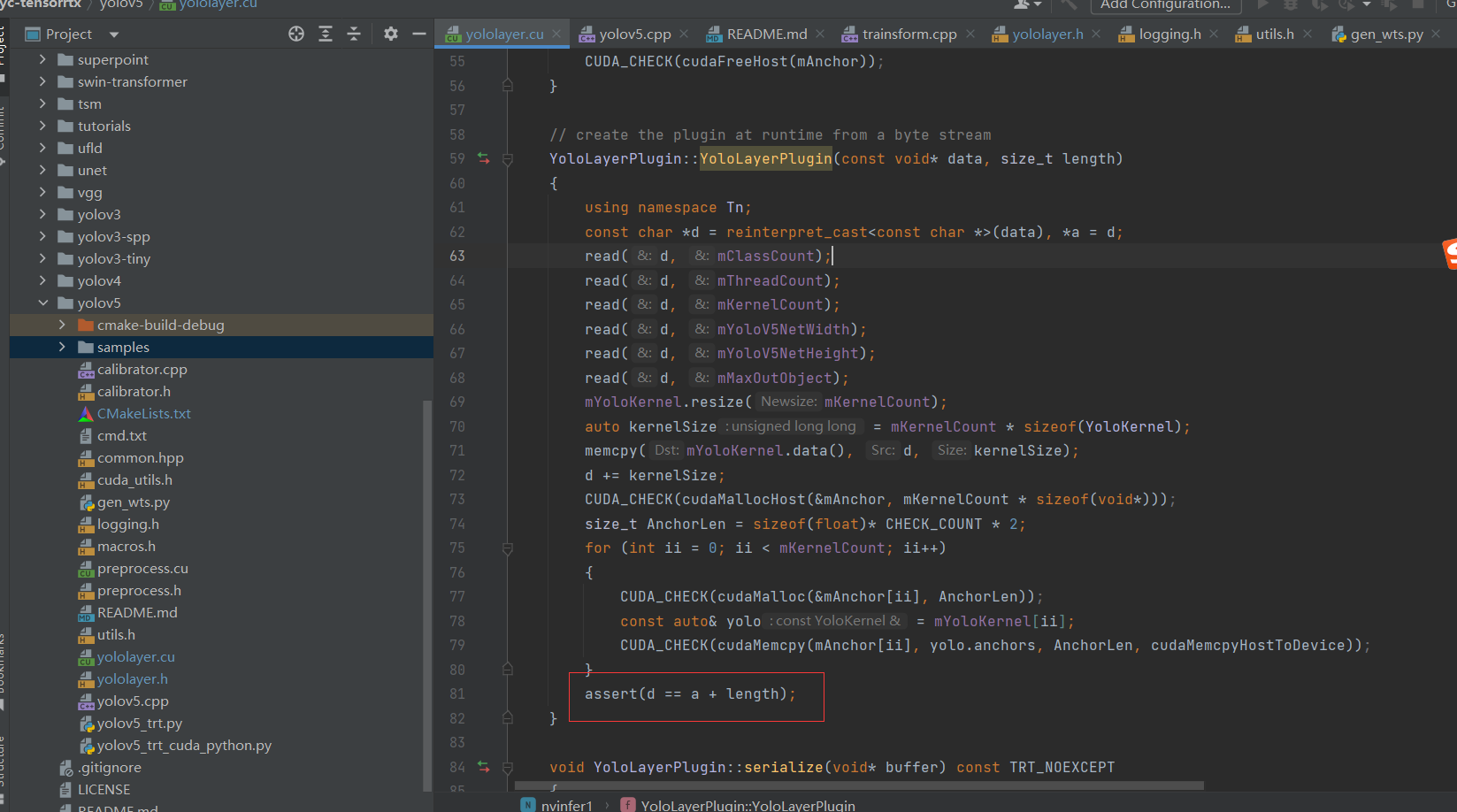Collapse the code fold arrow at line 56
1457x812 pixels.
pyautogui.click(x=507, y=86)
